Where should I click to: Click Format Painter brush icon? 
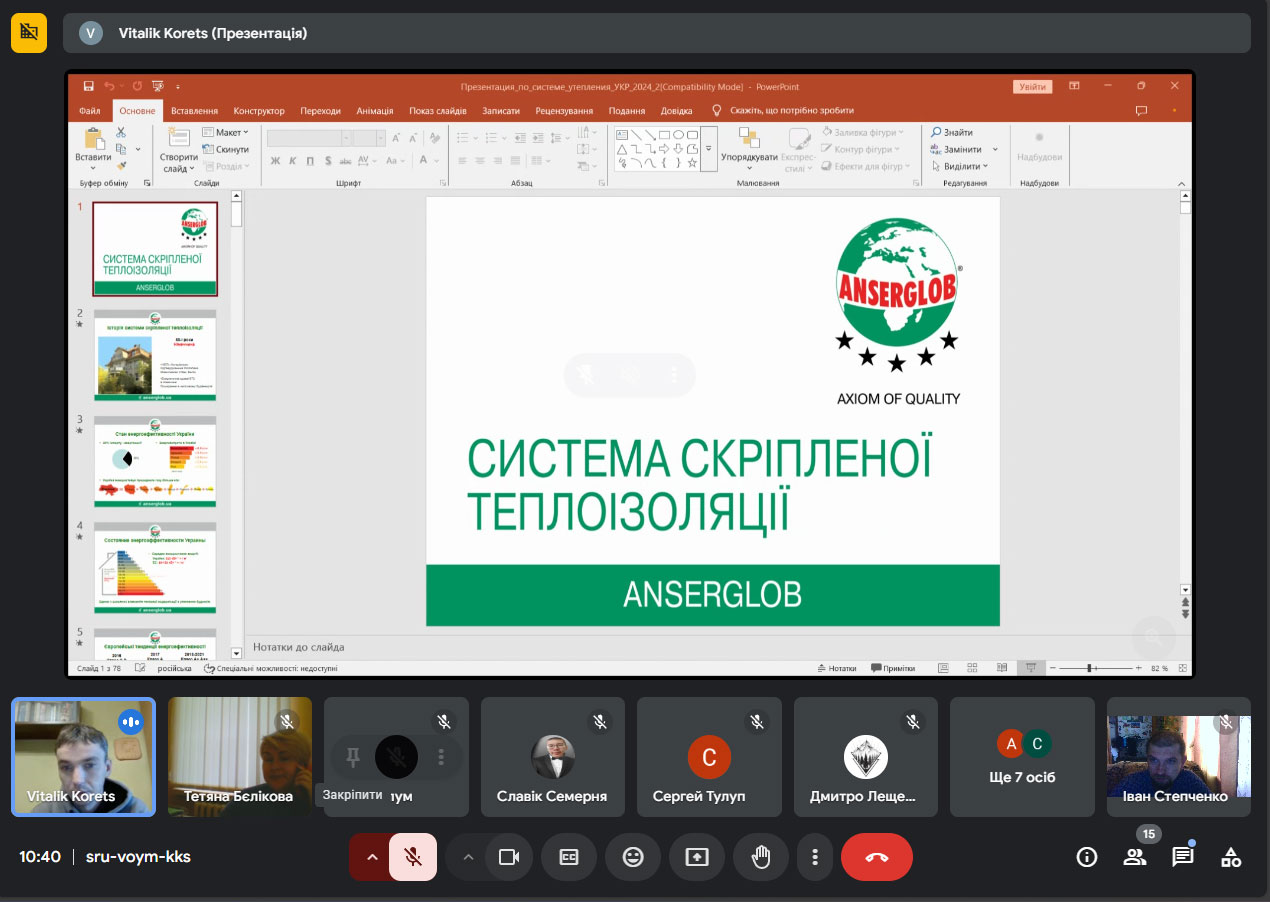[121, 165]
